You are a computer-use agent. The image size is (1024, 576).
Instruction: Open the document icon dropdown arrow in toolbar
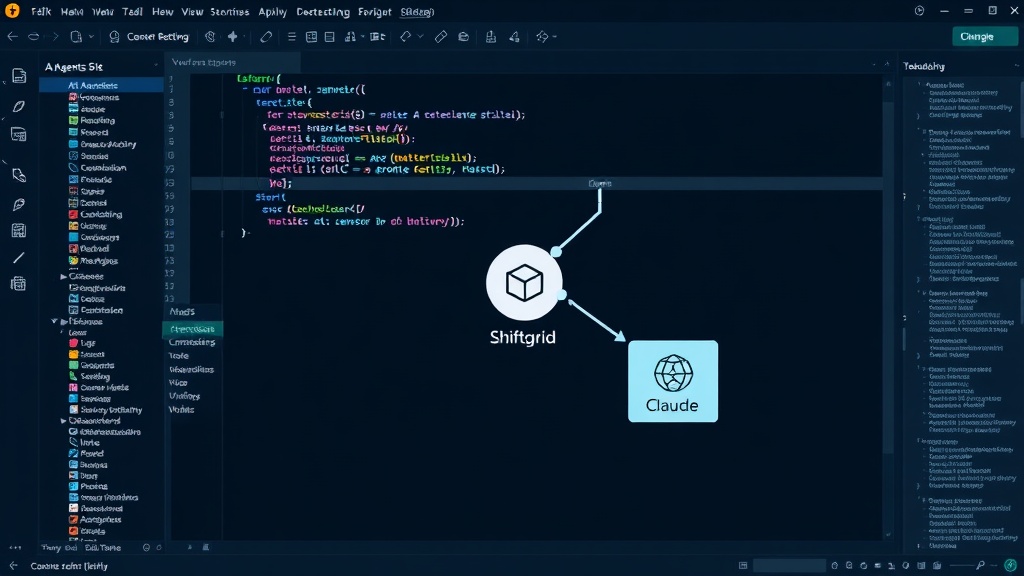91,37
